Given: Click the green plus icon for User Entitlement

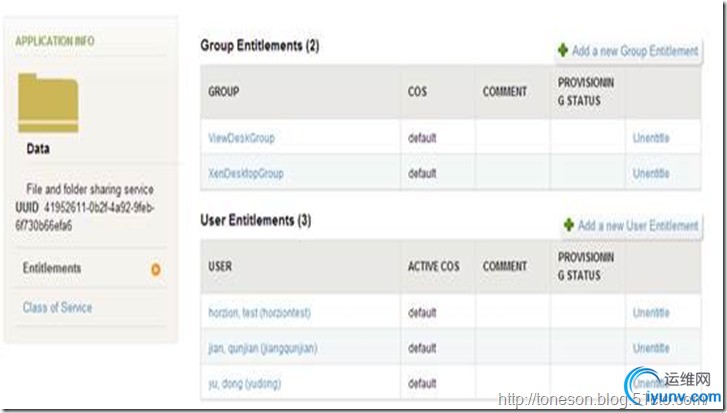Looking at the screenshot, I should click(x=569, y=225).
